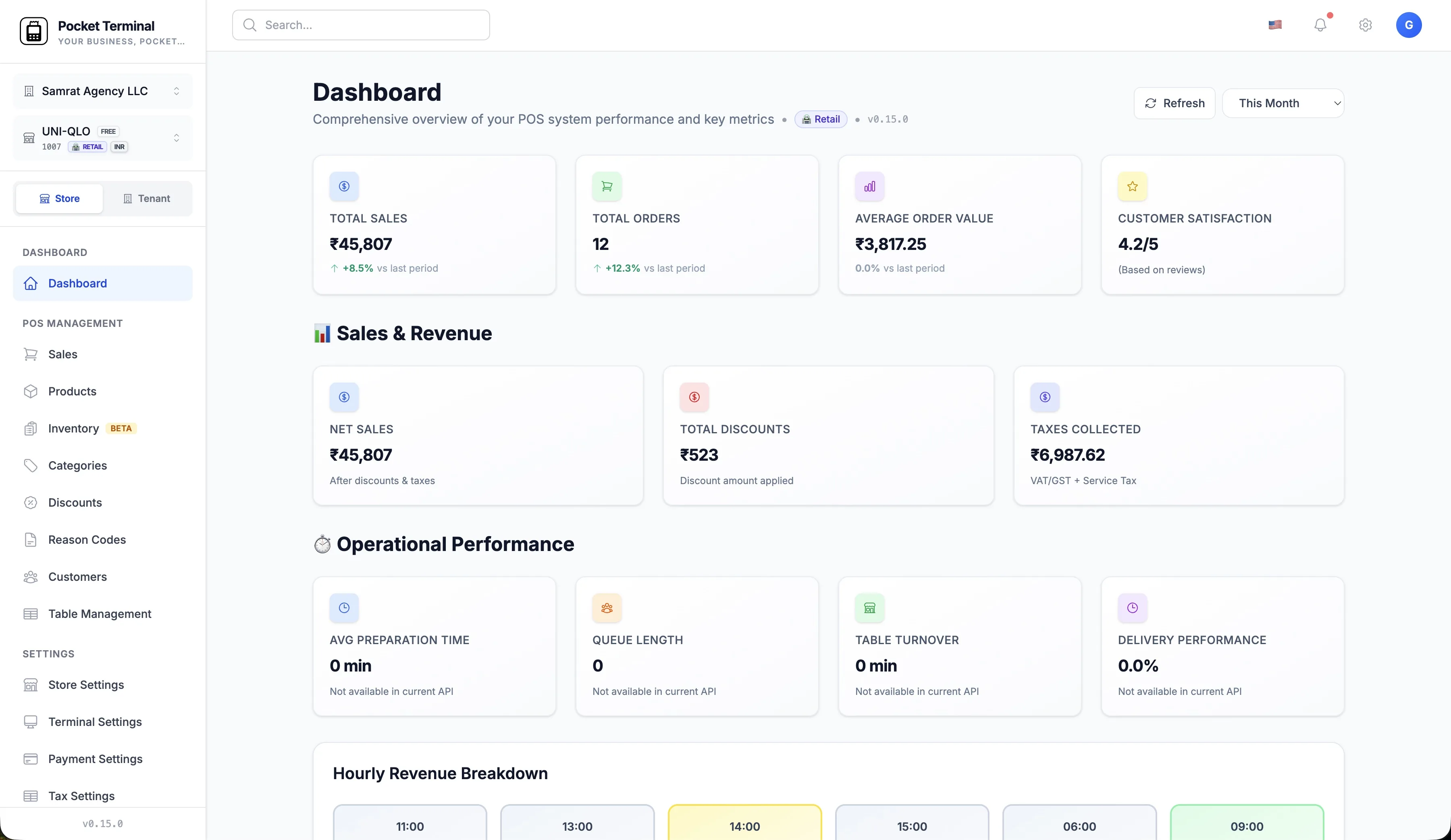The width and height of the screenshot is (1451, 840).
Task: Open the settings gear icon
Action: tap(1365, 25)
